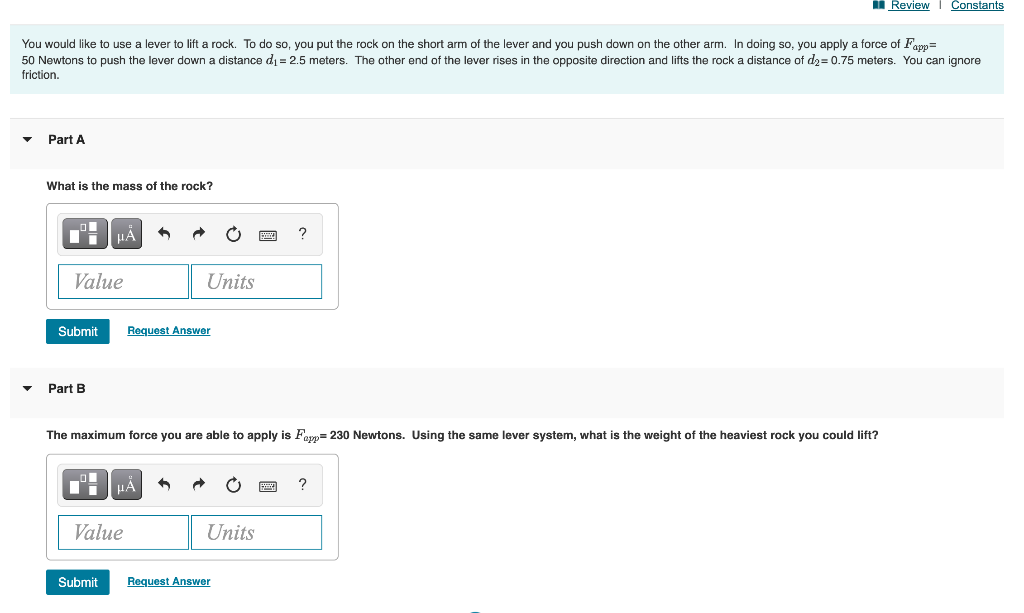Viewport: 1024px width, 613px height.
Task: Request Answer for Part A
Action: (168, 330)
